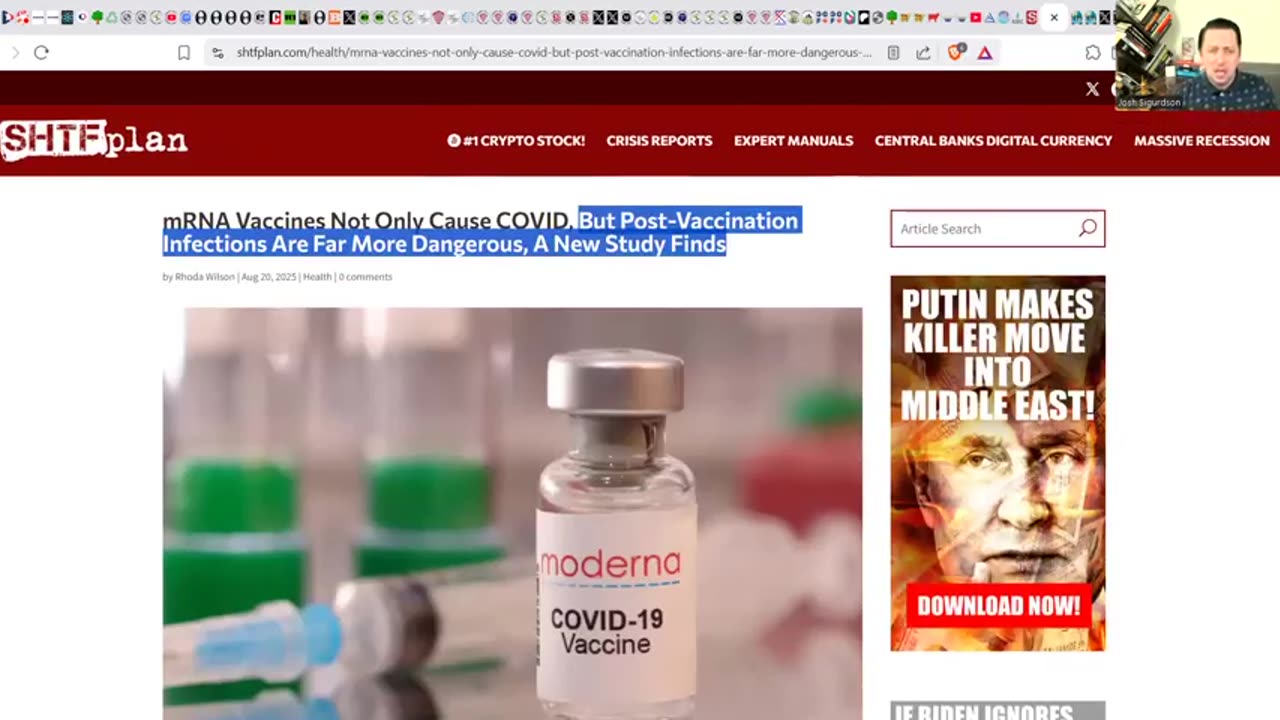Click the DOWNLOAD NOW! ad button
This screenshot has height=720, width=1280.
pos(998,605)
